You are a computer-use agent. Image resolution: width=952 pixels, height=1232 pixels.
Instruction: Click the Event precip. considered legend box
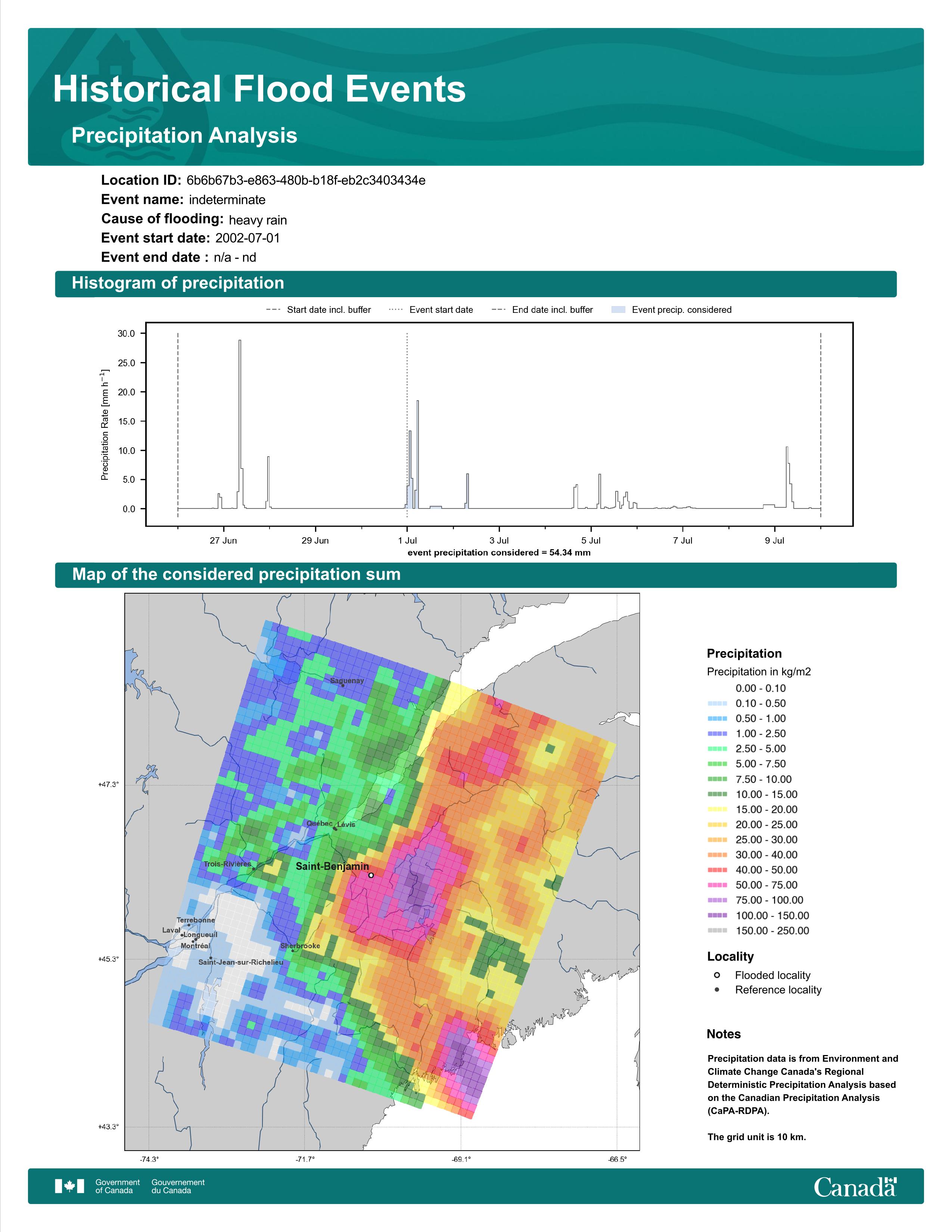(619, 310)
